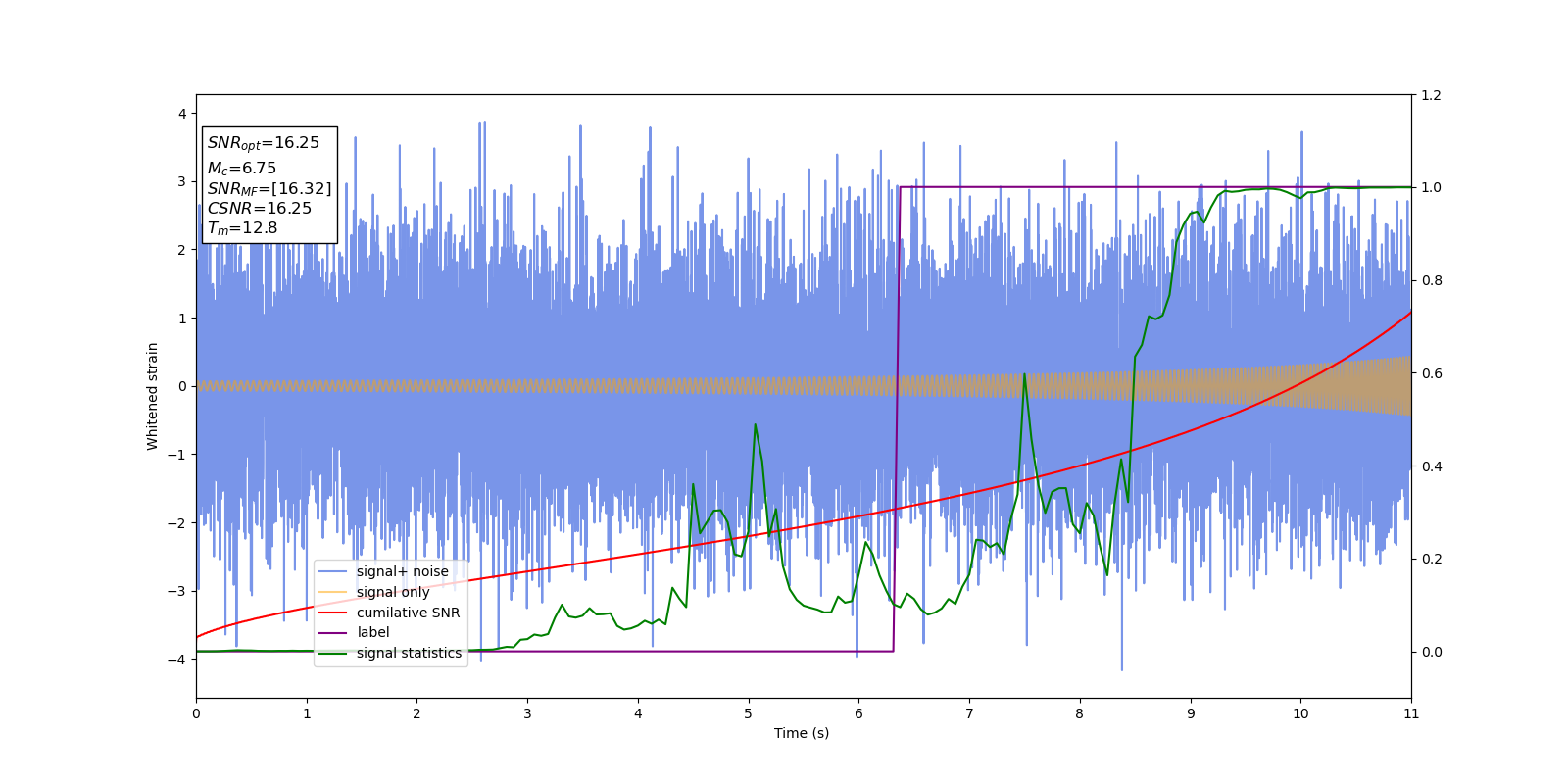Click the green signal statistics peak near 7.5 s
Viewport: 1568px width, 784px height.
click(1024, 374)
